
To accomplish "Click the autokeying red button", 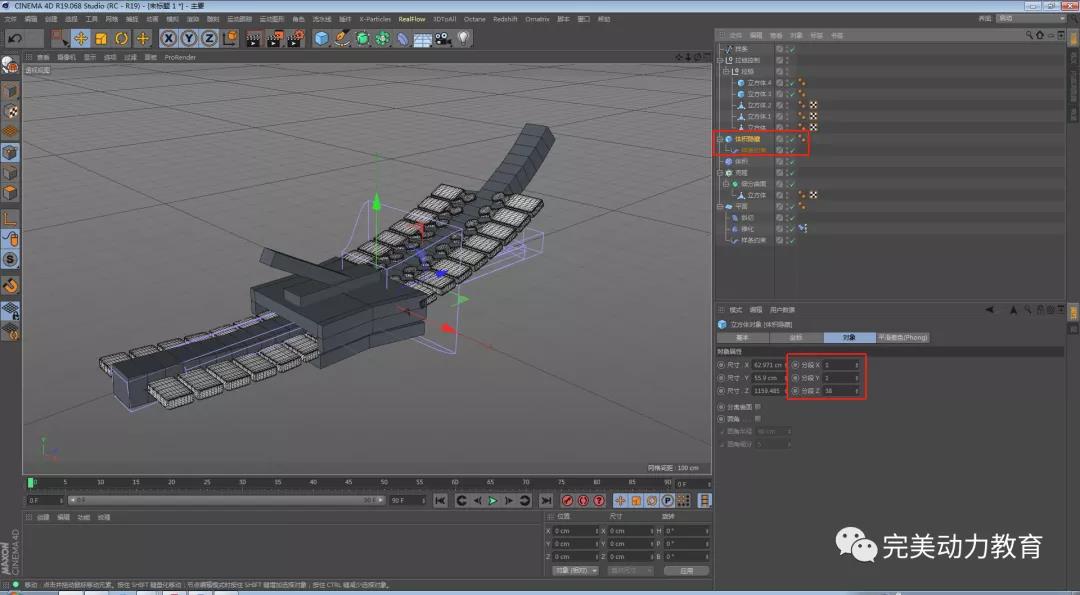I will coord(583,501).
